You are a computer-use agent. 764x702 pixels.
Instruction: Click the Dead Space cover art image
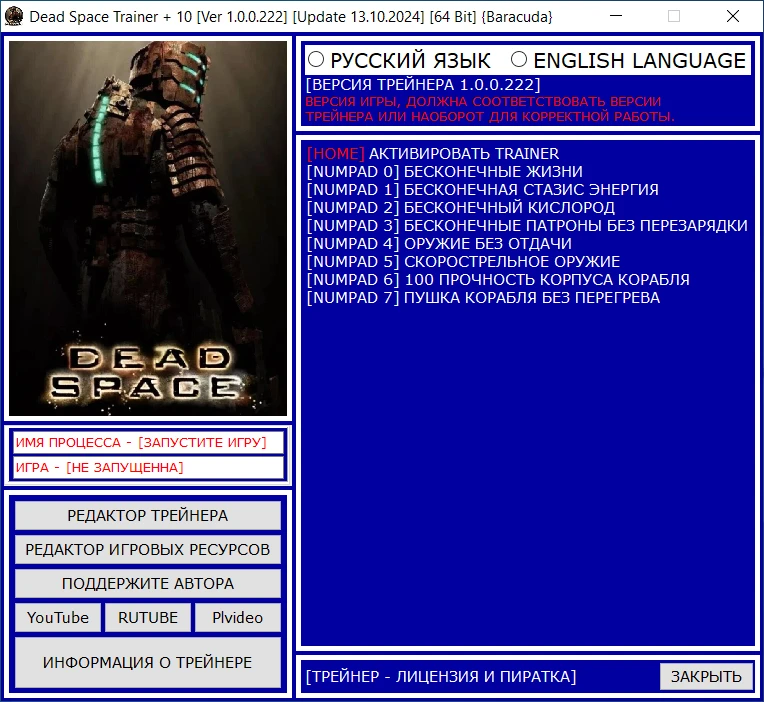[148, 228]
